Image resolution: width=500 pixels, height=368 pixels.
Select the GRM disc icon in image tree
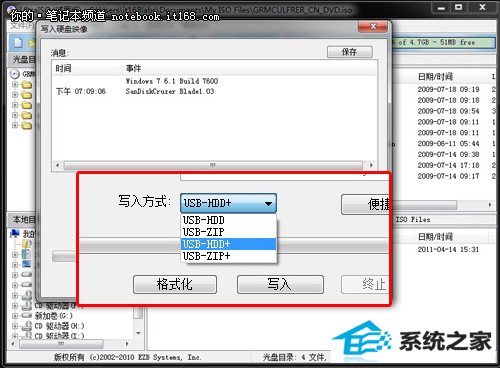pyautogui.click(x=15, y=74)
